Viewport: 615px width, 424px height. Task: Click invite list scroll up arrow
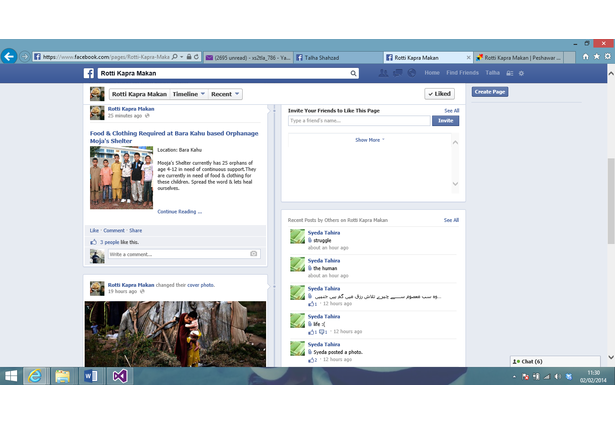click(455, 143)
